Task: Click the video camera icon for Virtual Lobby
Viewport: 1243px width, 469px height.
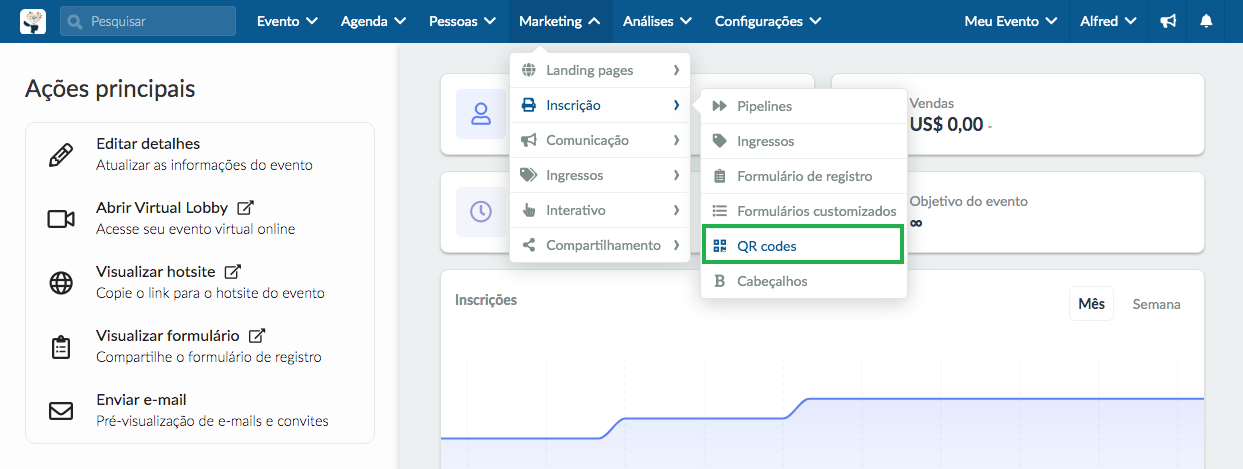Action: click(x=61, y=219)
